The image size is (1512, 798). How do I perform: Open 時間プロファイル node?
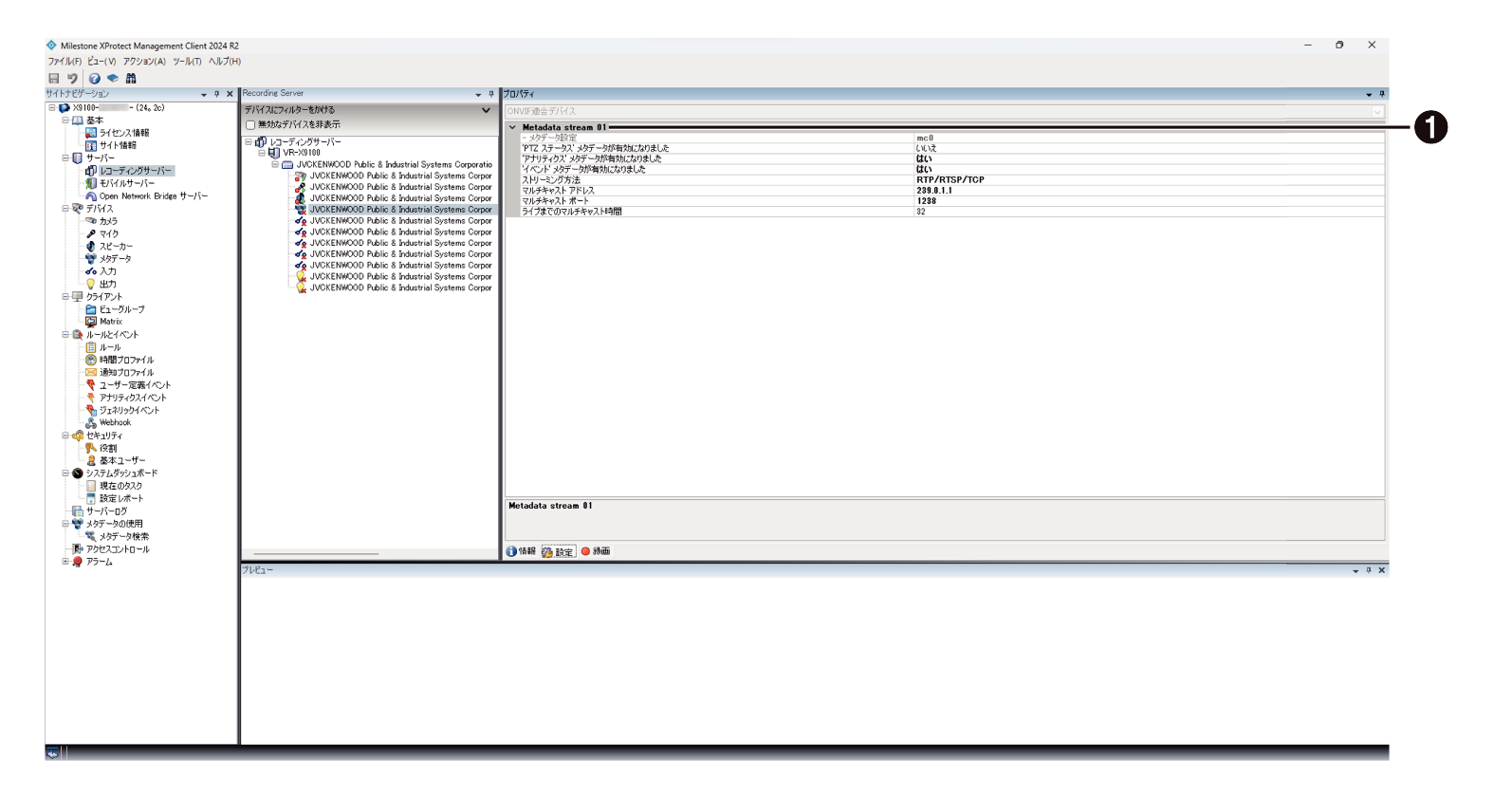(126, 360)
